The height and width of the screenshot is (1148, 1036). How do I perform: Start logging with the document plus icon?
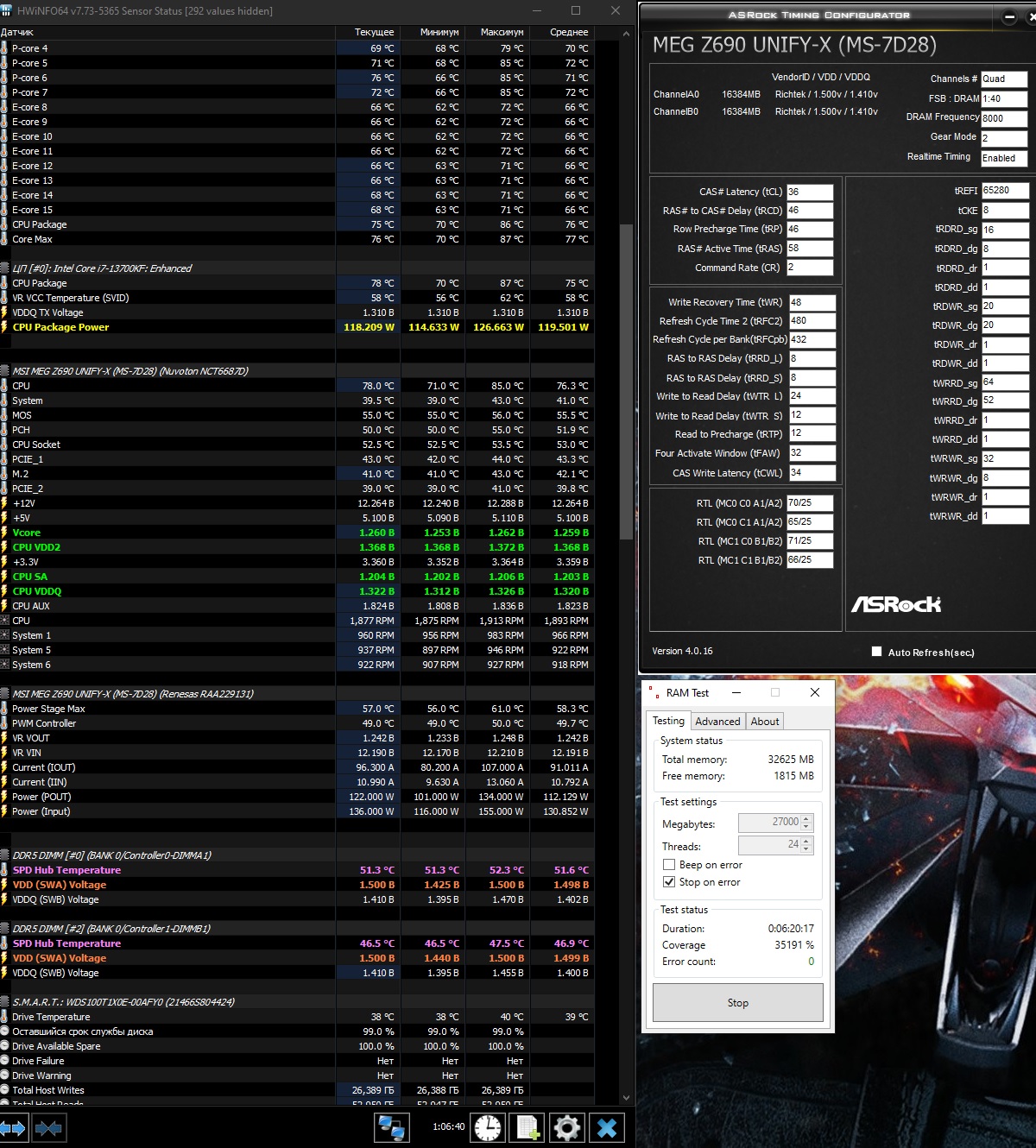coord(527,1127)
